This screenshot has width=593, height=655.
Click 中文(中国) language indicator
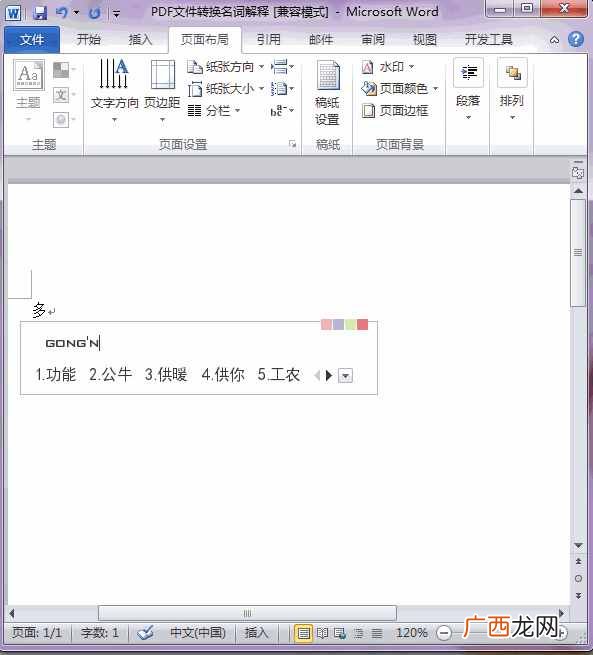(198, 633)
